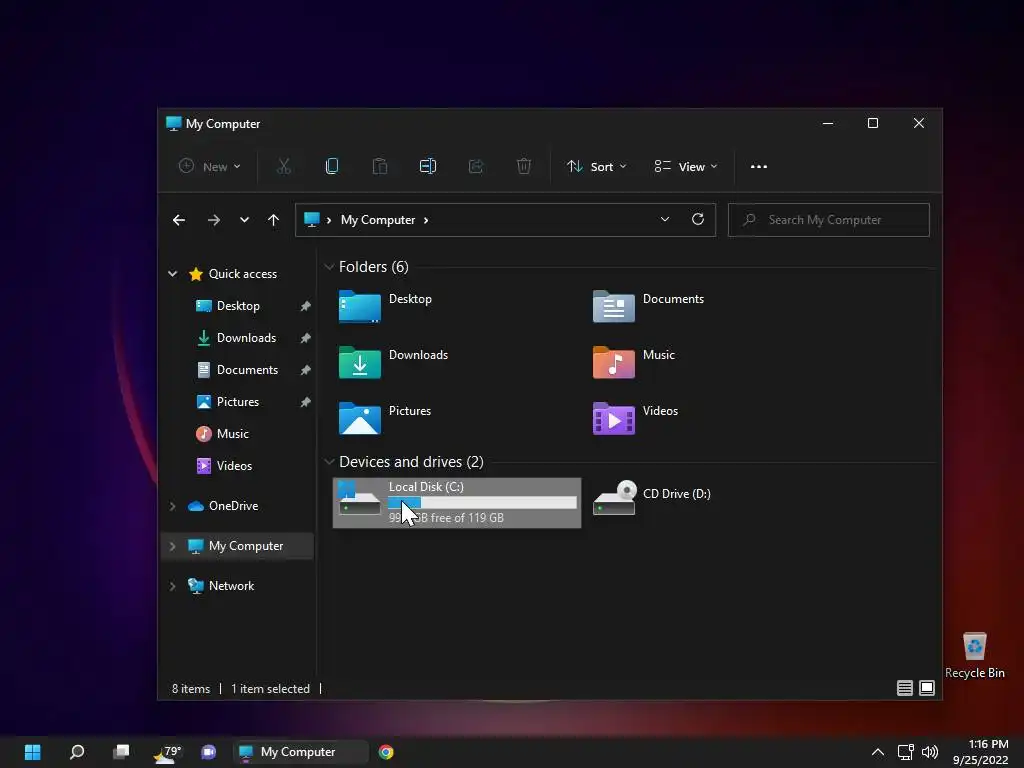Expand the Network tree node
1024x768 pixels.
[x=172, y=586]
